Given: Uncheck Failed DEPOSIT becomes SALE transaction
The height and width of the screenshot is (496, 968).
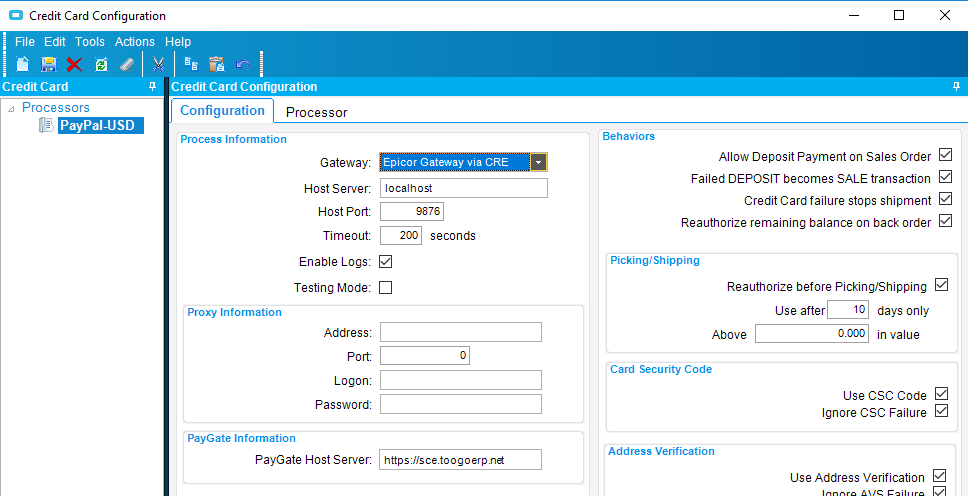Looking at the screenshot, I should pos(945,177).
